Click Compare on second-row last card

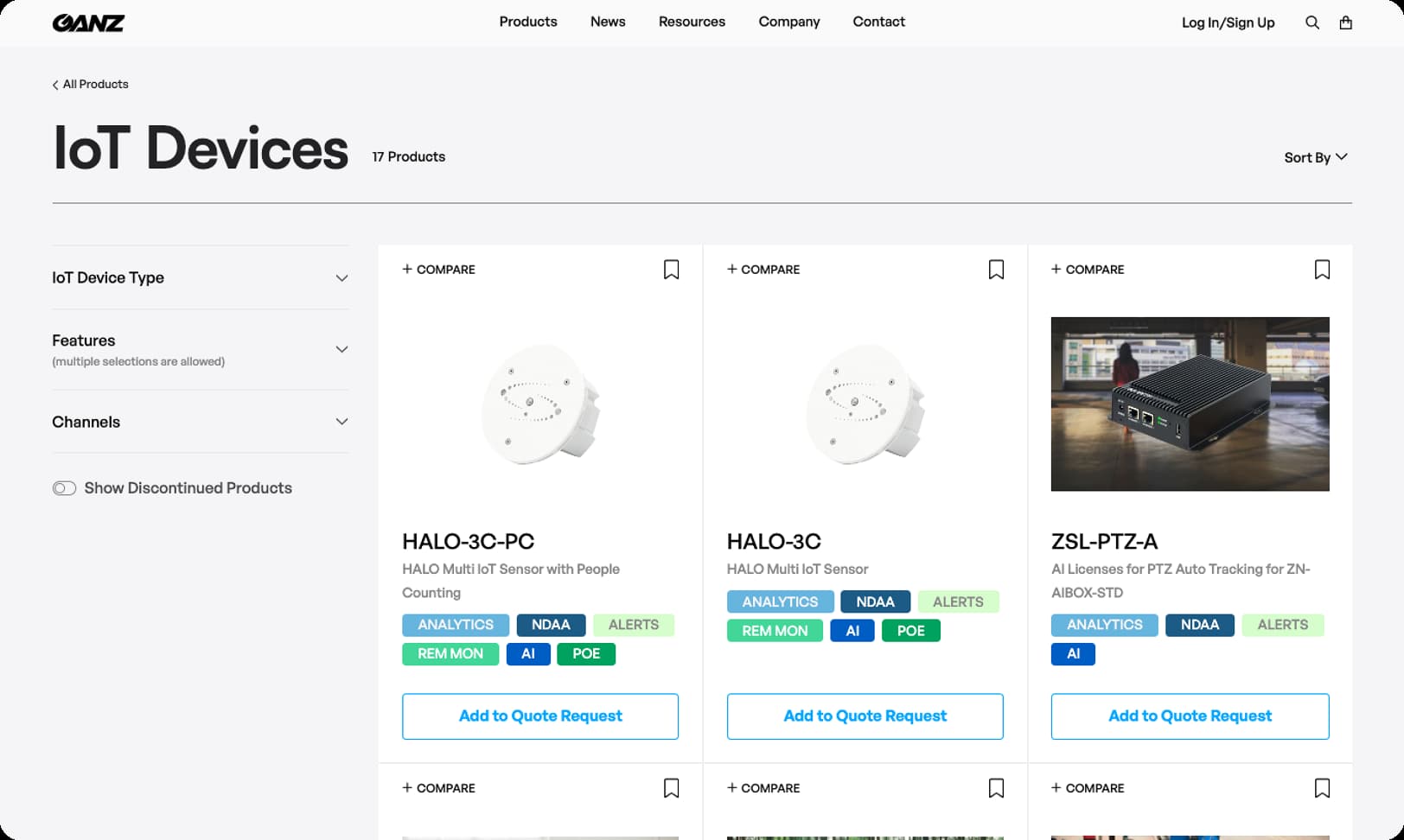(1088, 788)
